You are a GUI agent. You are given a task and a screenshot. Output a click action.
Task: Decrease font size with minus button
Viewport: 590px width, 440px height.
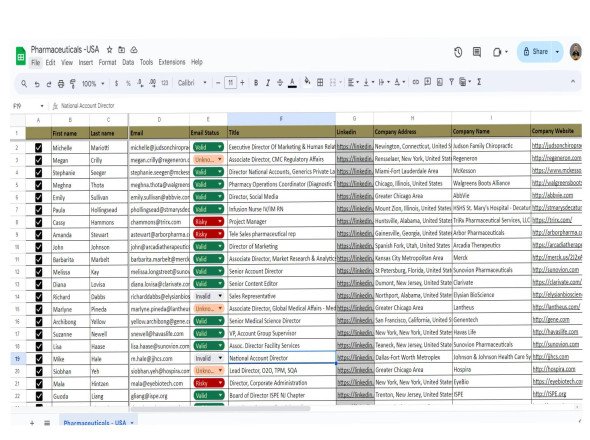pos(218,83)
